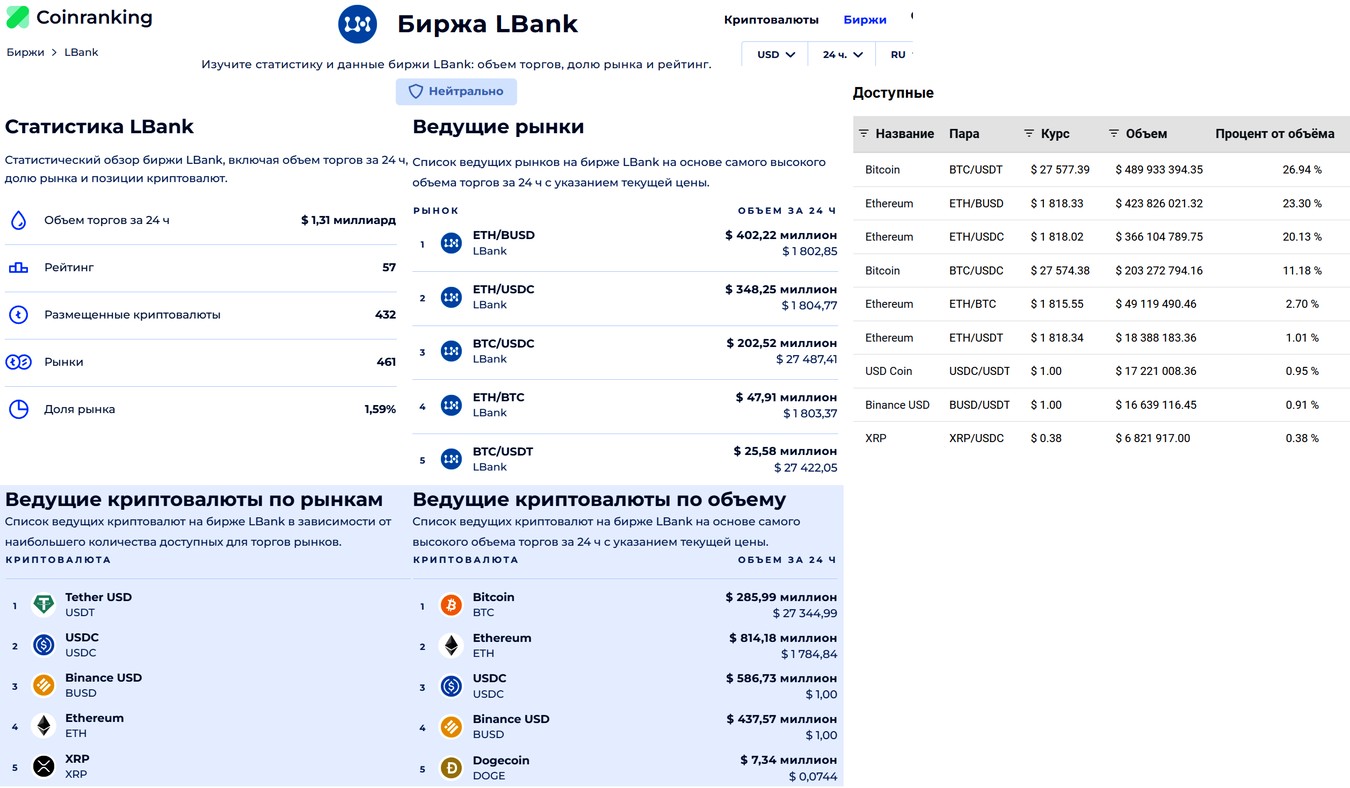Click Ethereum icon in volume list
Viewport: 1350px width, 788px height.
[x=451, y=646]
